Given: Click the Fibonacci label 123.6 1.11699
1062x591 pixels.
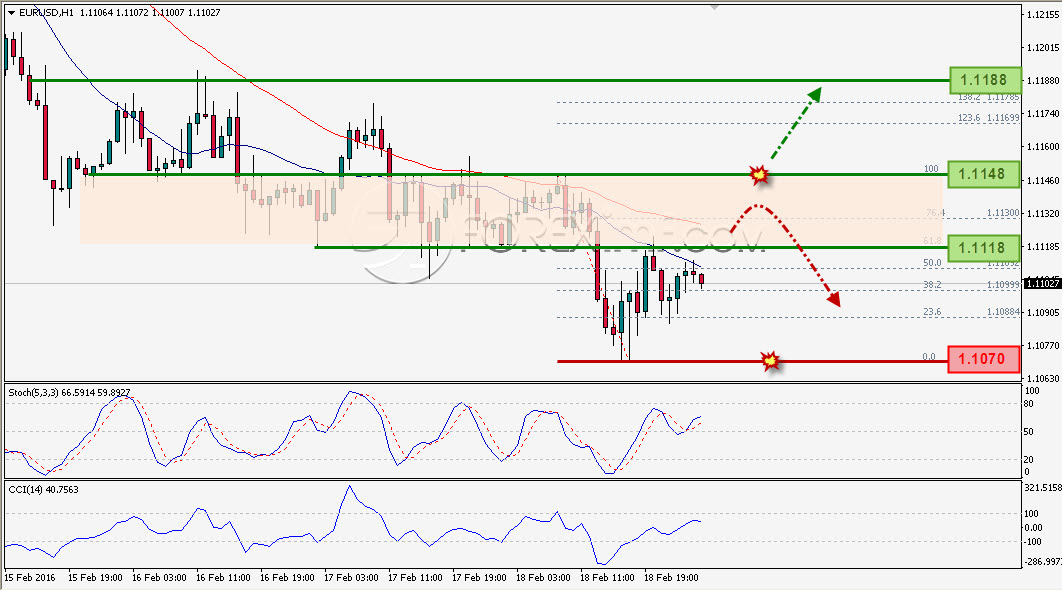Looking at the screenshot, I should [989, 118].
